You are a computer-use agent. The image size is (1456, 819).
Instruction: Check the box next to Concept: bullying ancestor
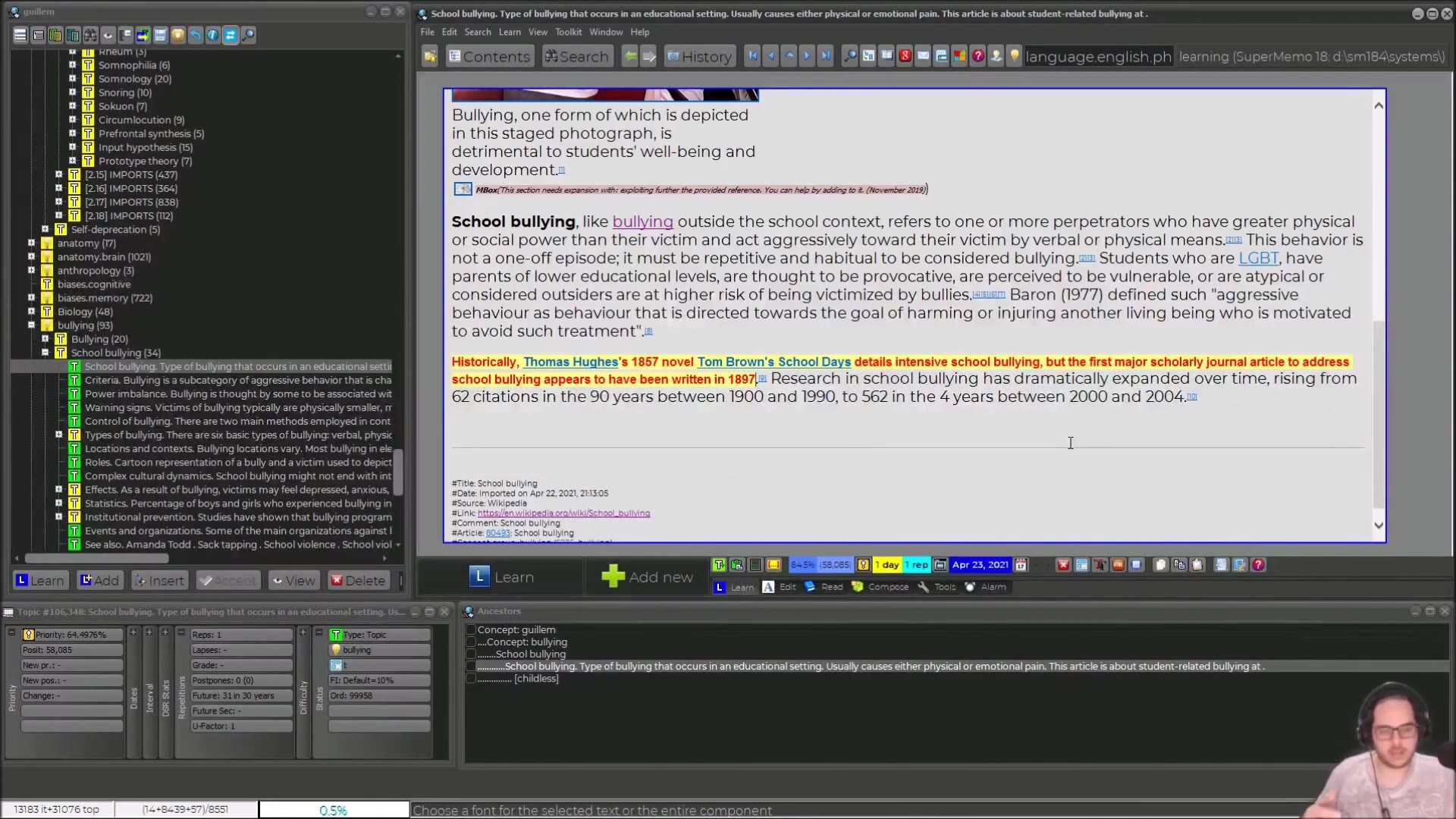[471, 642]
